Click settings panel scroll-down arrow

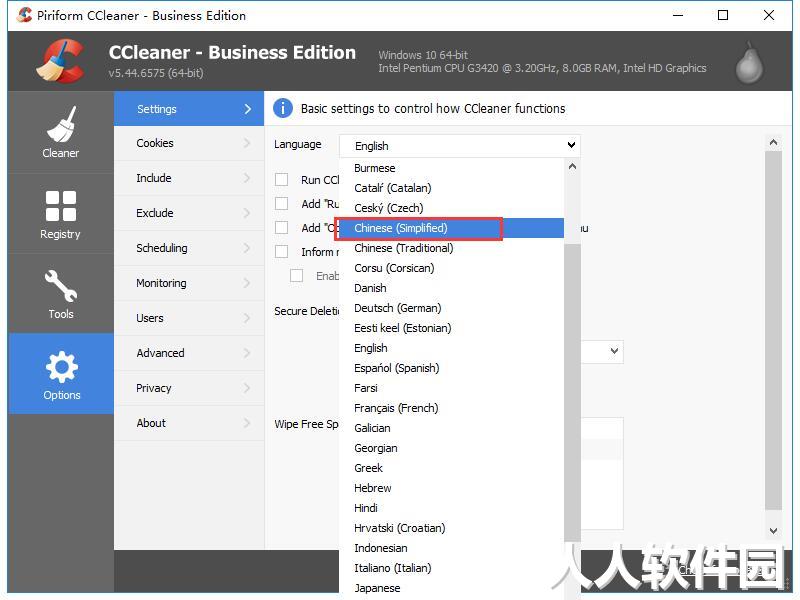click(773, 531)
